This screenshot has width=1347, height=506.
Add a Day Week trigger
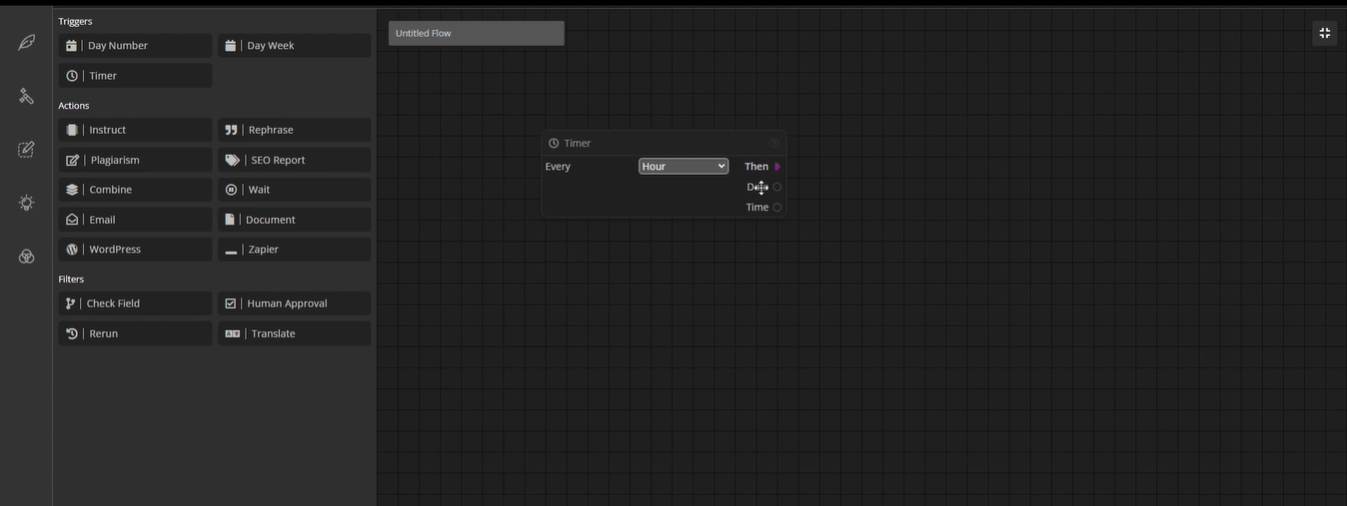tap(294, 46)
